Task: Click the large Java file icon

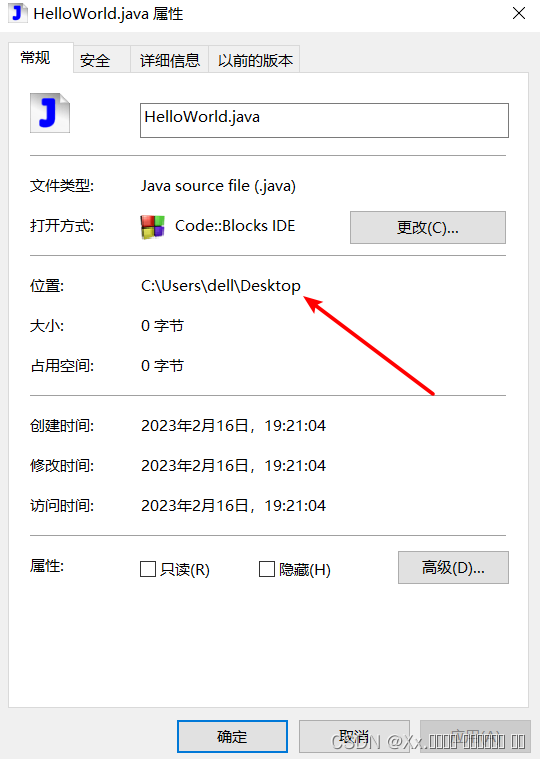Action: [x=50, y=113]
